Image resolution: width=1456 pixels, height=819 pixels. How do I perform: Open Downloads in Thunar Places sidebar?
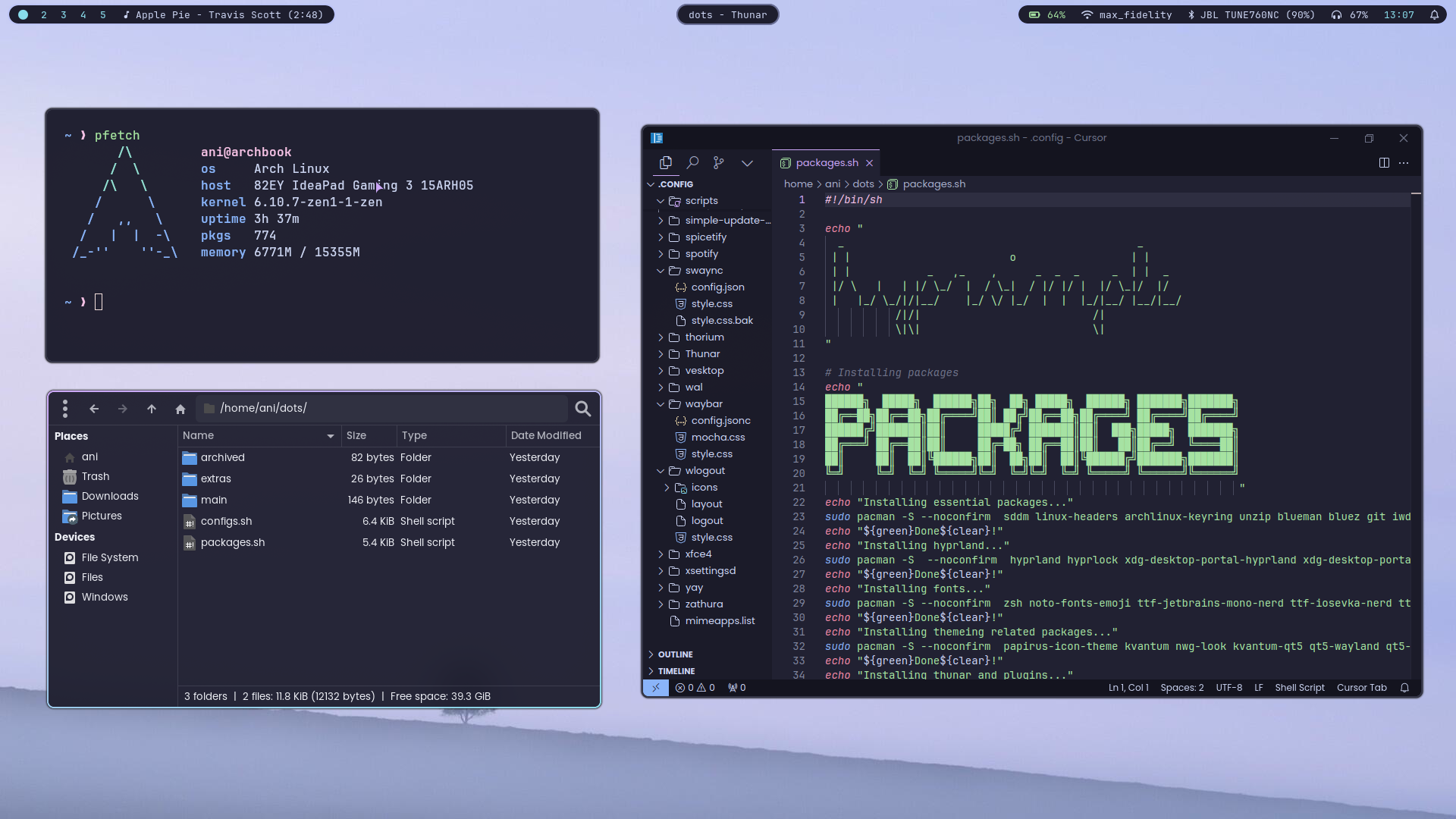(x=110, y=496)
